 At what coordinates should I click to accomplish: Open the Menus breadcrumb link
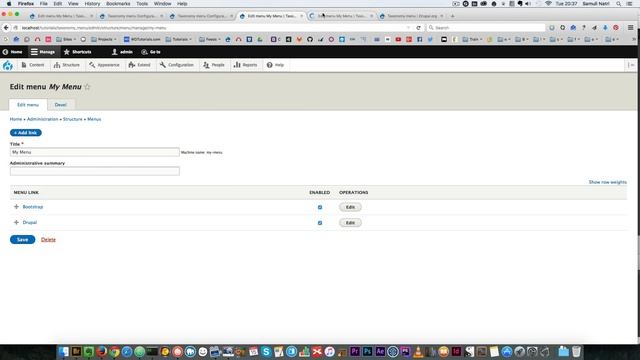click(x=94, y=119)
